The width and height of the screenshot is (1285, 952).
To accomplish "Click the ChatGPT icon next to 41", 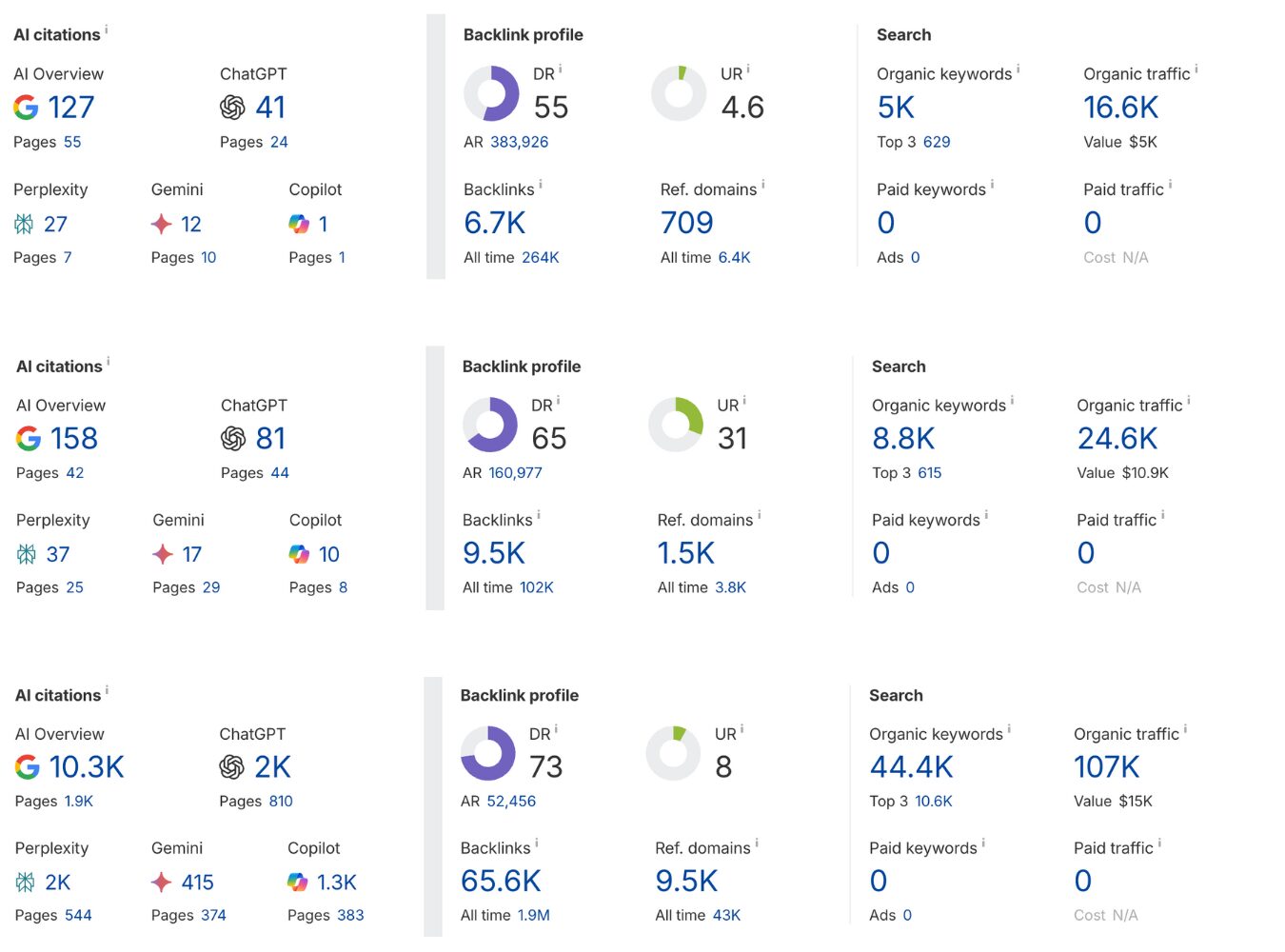I will (232, 108).
